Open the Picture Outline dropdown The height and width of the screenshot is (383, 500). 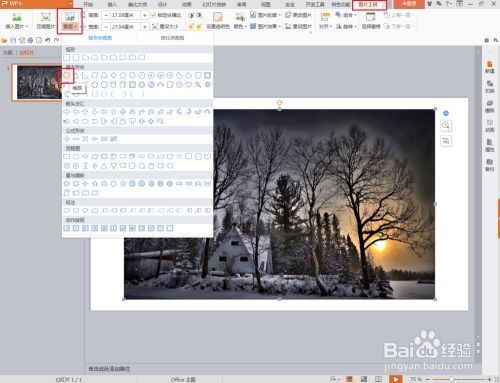point(265,15)
